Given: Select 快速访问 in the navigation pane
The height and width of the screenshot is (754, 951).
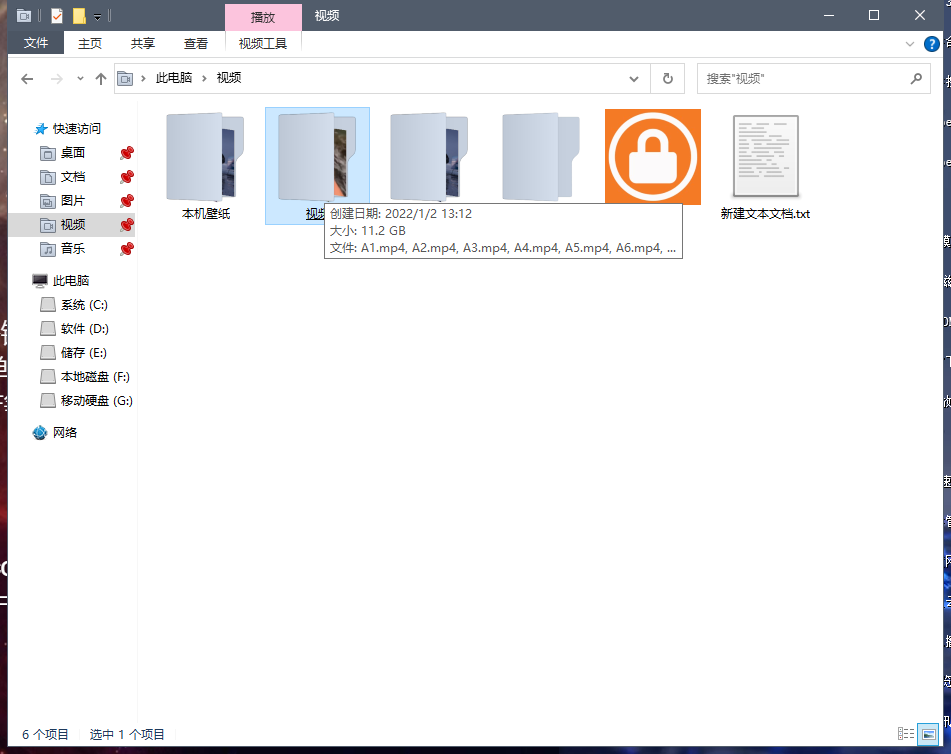Looking at the screenshot, I should pos(76,129).
